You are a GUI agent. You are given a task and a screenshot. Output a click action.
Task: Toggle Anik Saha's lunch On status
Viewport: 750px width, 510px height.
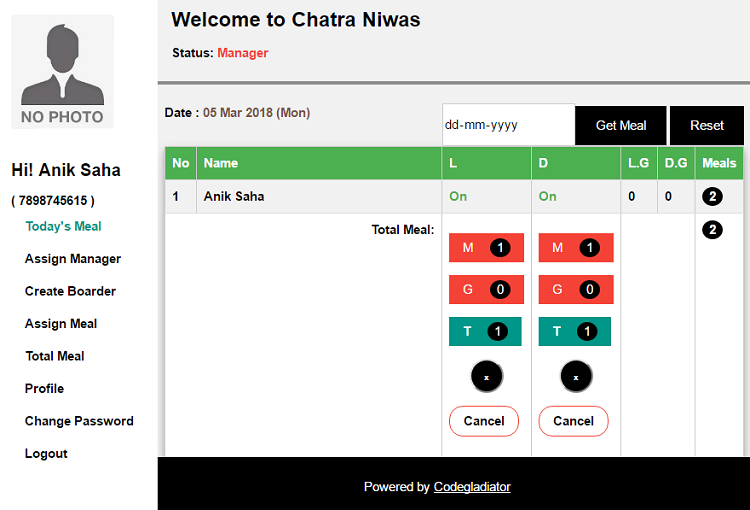coord(458,197)
